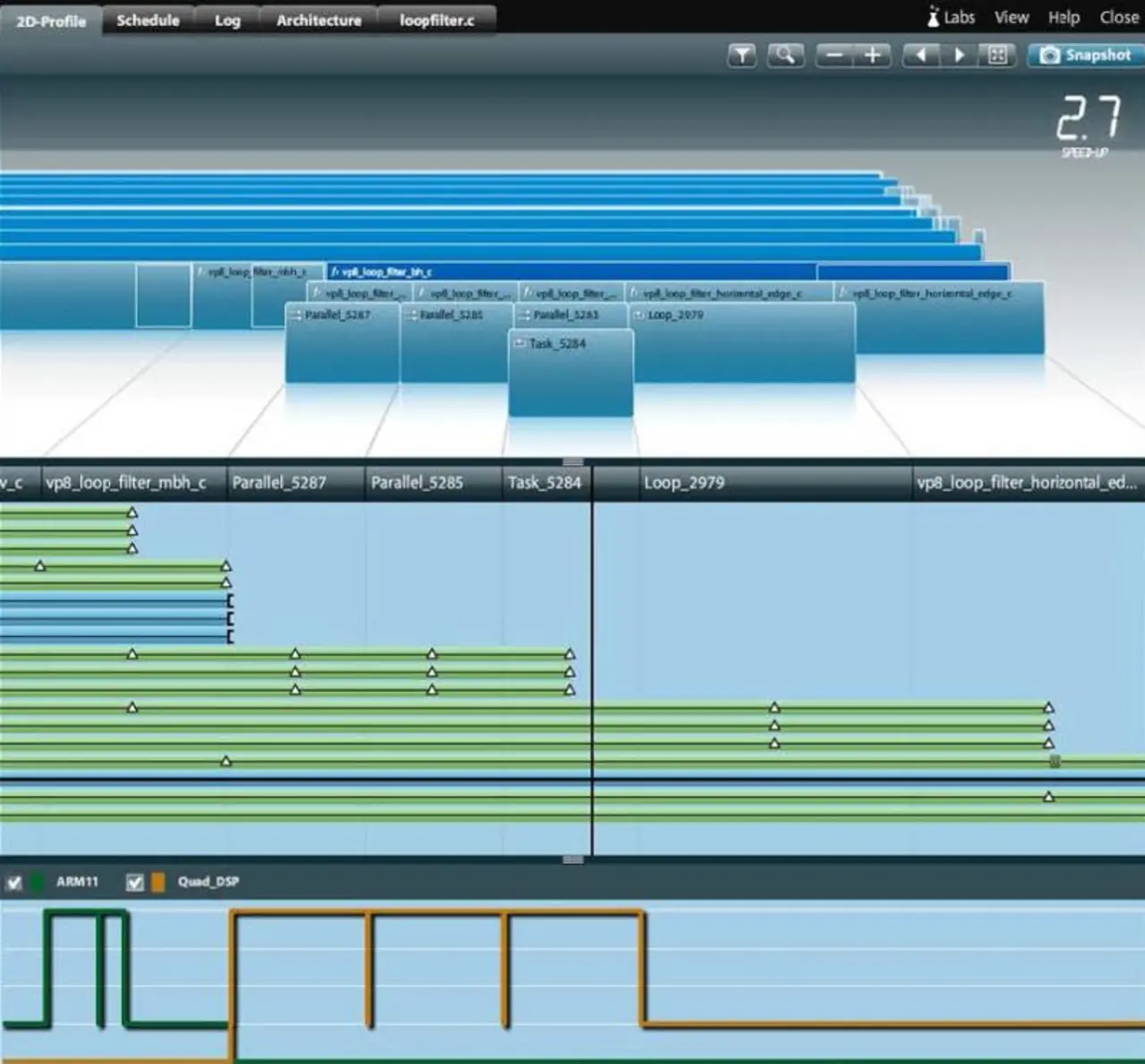Zoom out with the minus button

835,55
